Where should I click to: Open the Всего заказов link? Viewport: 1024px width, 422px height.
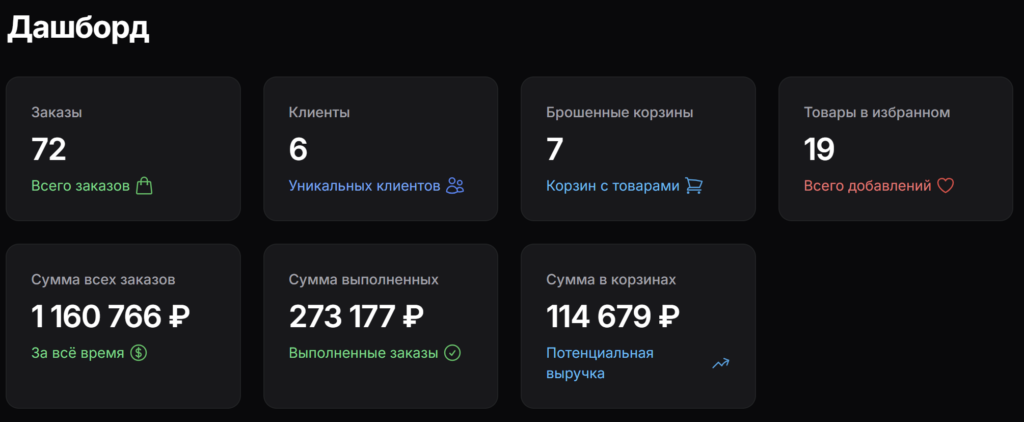[x=80, y=186]
